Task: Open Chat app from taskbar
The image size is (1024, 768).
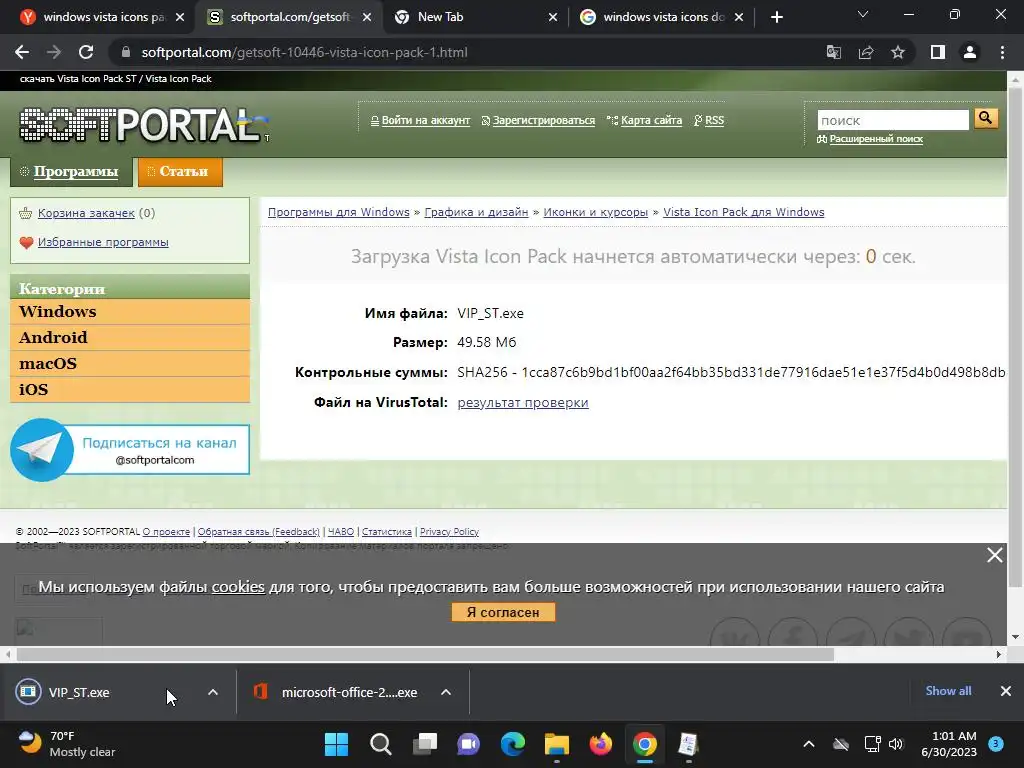Action: click(468, 744)
